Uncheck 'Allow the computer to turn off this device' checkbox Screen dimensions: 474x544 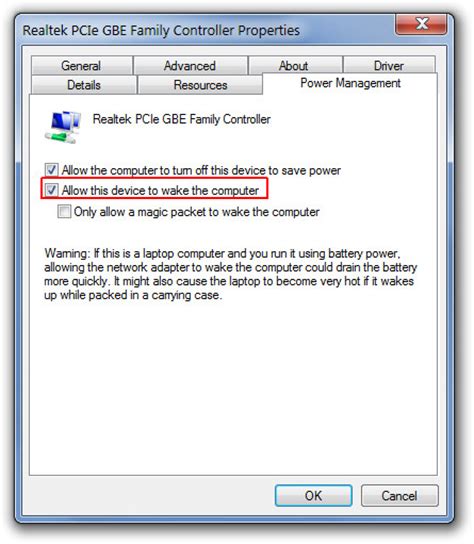[x=51, y=170]
